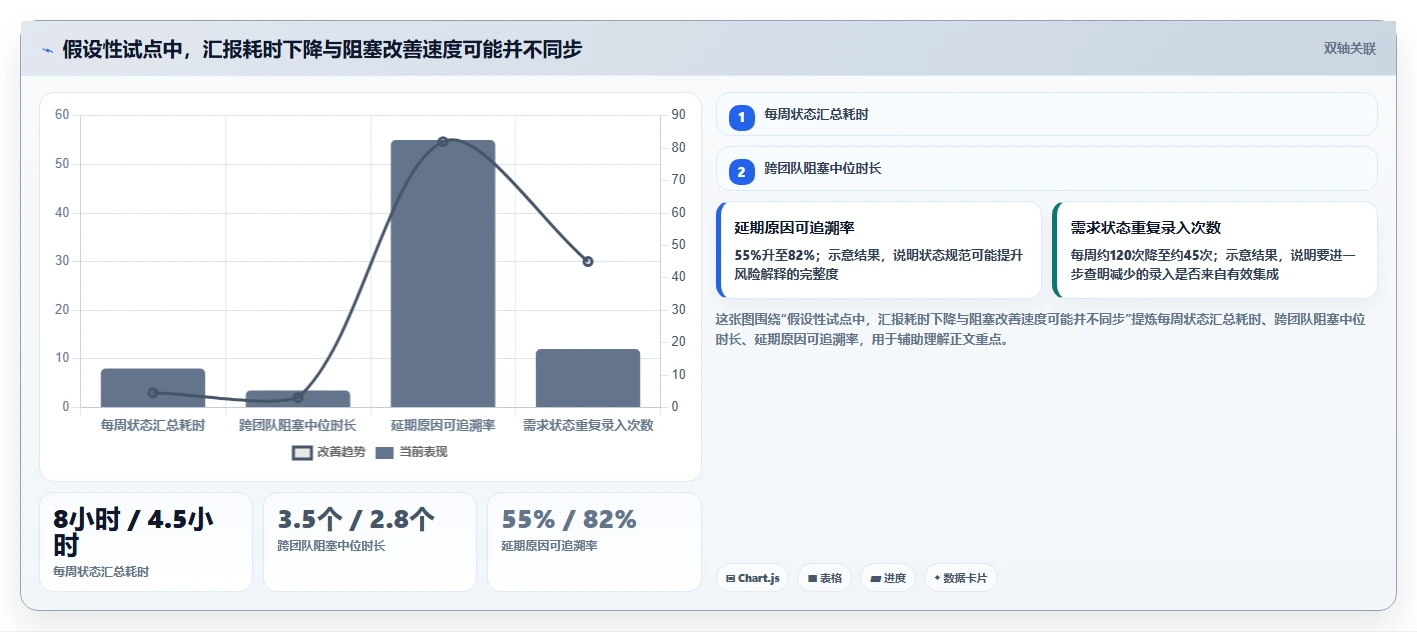Click the 每周状态汇总耗时 bar in chart
This screenshot has height=632, width=1417.
[153, 388]
